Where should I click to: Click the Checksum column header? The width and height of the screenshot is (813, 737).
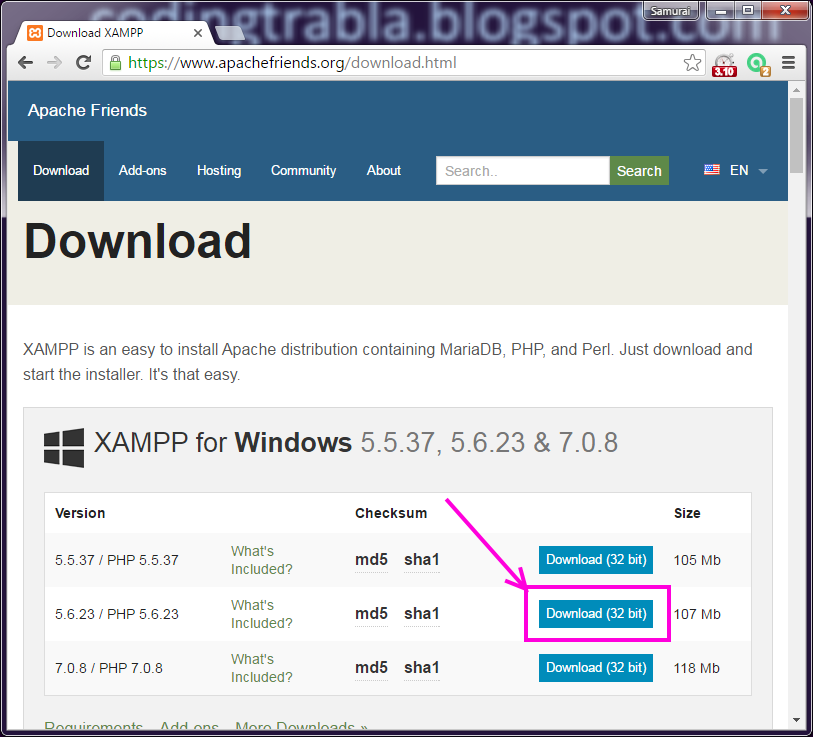point(391,513)
